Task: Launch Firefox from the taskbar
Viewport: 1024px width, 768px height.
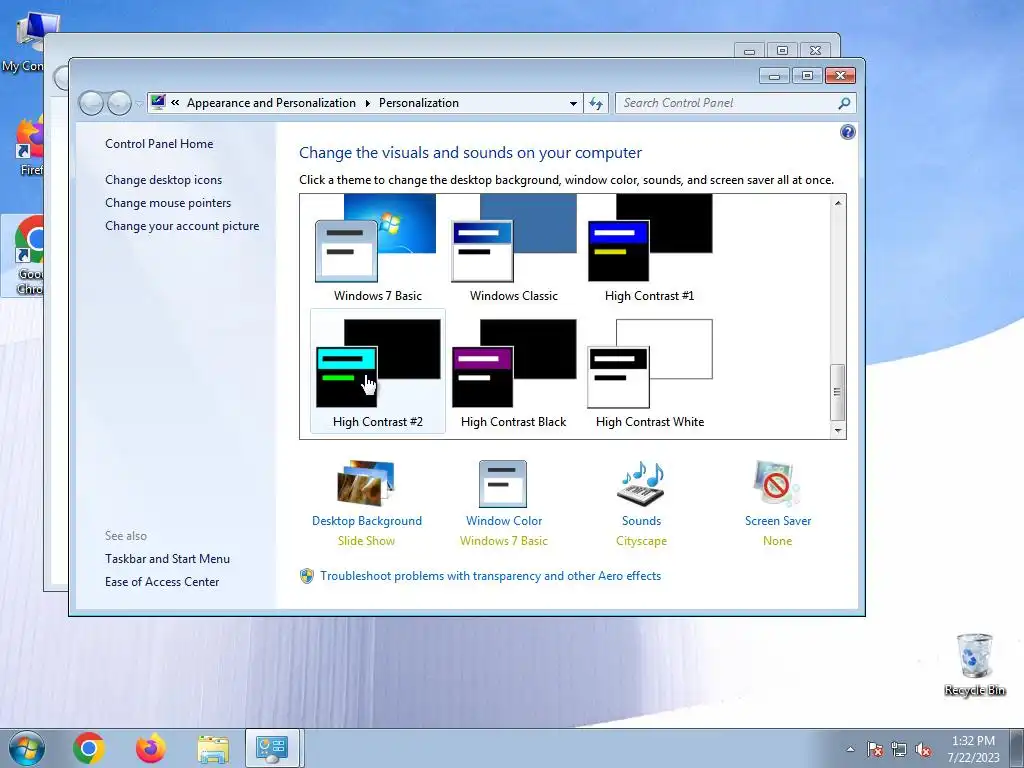Action: point(150,748)
